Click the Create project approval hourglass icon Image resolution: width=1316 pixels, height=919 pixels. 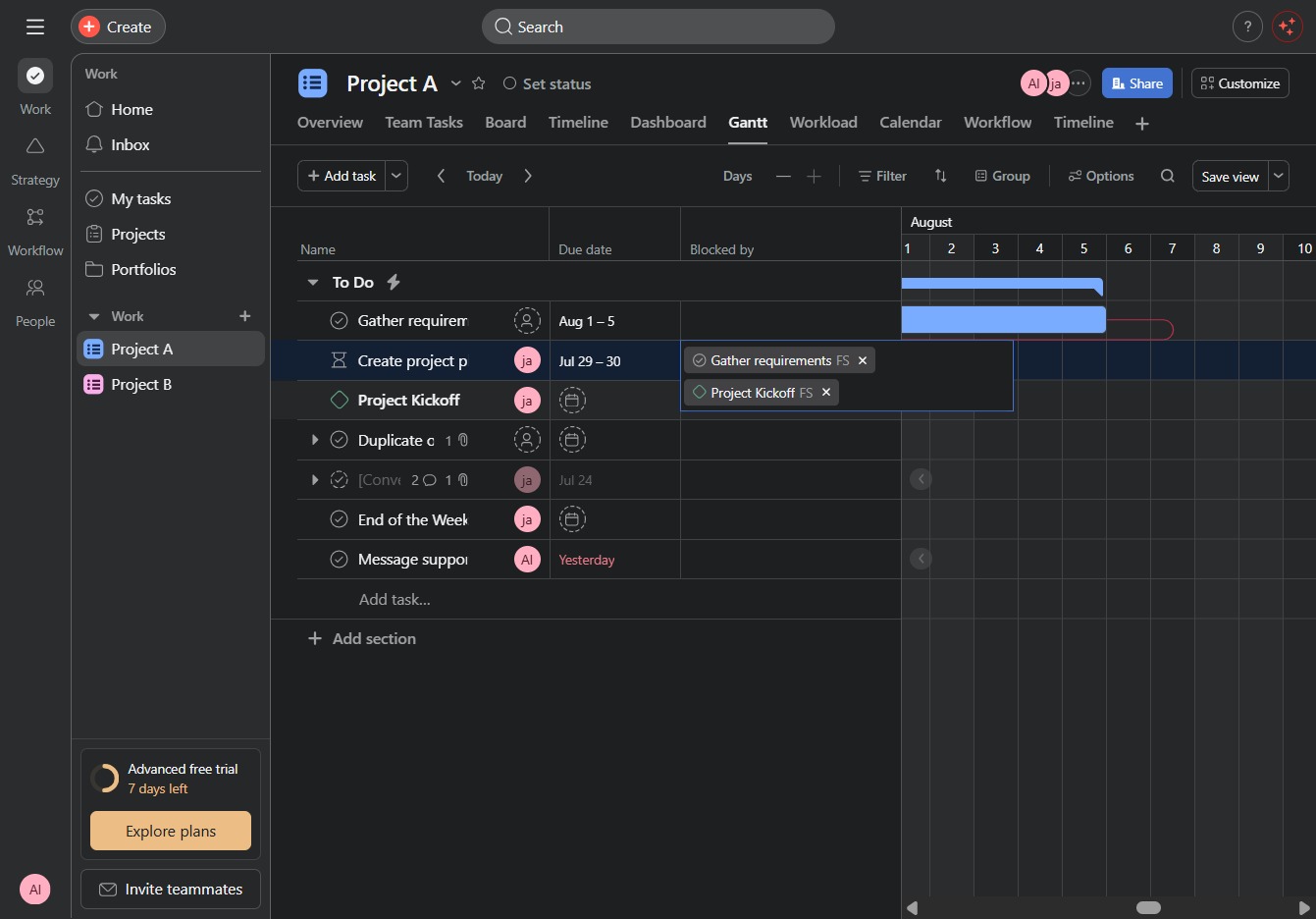[x=340, y=361]
